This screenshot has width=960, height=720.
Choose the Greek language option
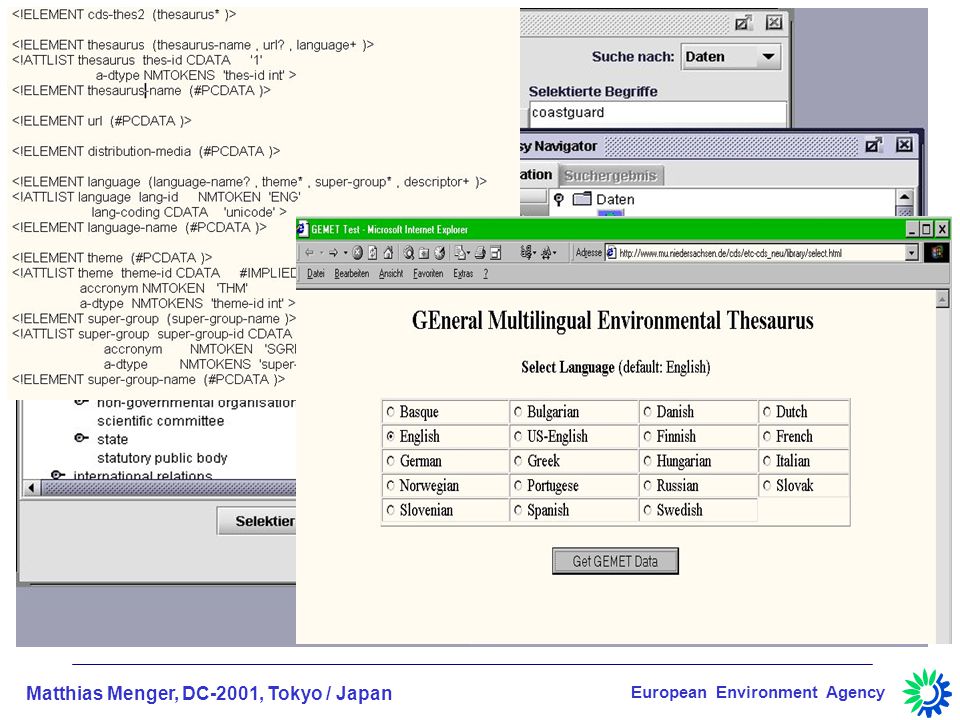coord(518,461)
